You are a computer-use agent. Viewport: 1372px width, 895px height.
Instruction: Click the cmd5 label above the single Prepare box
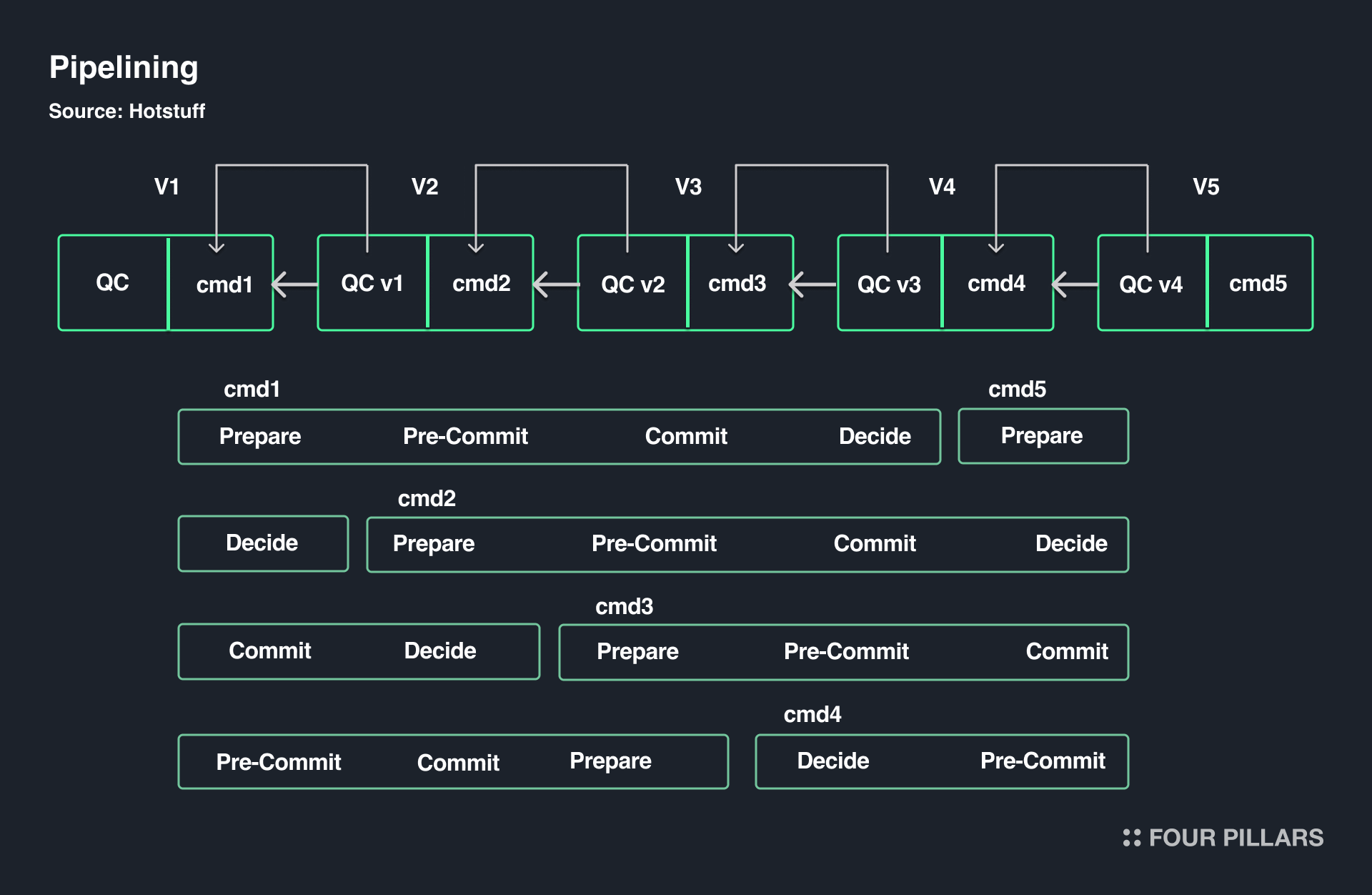(x=1017, y=390)
